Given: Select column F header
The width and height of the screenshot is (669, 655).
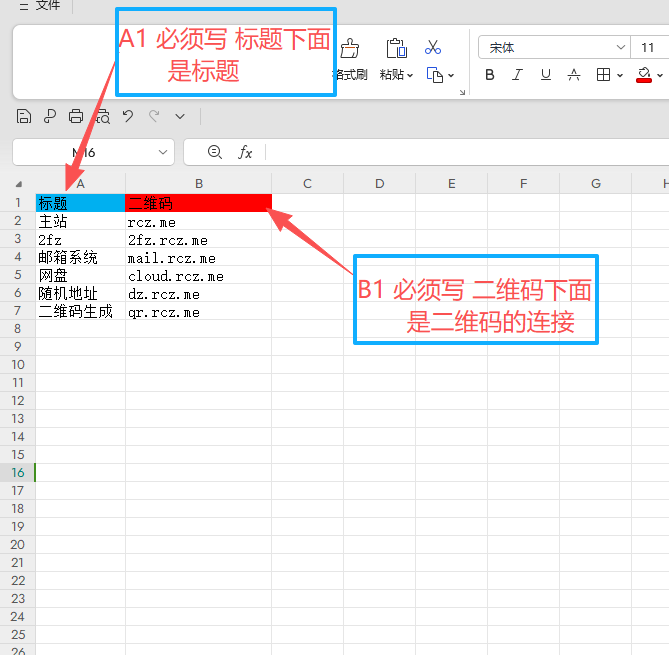Looking at the screenshot, I should tap(524, 183).
